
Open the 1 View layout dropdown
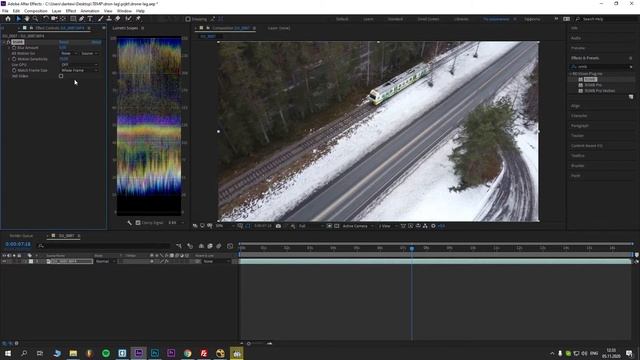387,226
